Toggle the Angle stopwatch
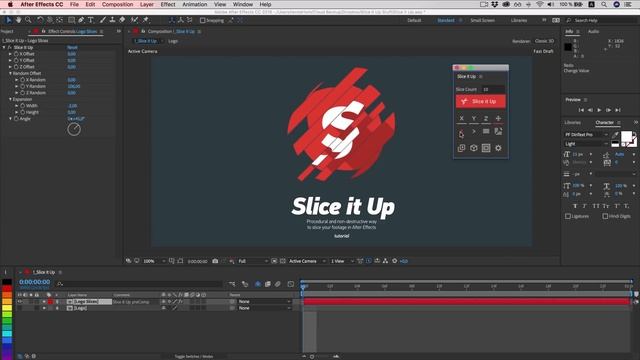This screenshot has width=640, height=360. pyautogui.click(x=16, y=119)
